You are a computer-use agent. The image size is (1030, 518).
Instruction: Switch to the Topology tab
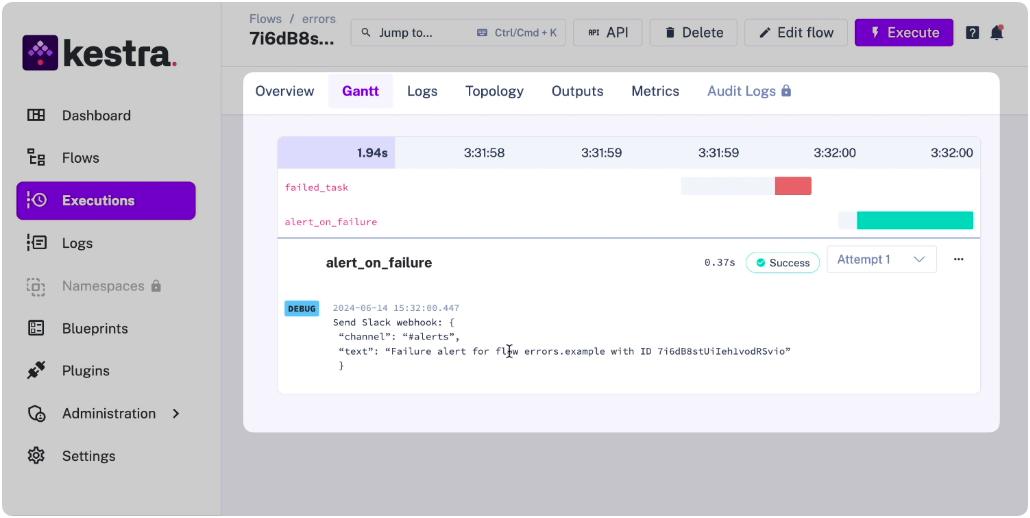coord(494,91)
